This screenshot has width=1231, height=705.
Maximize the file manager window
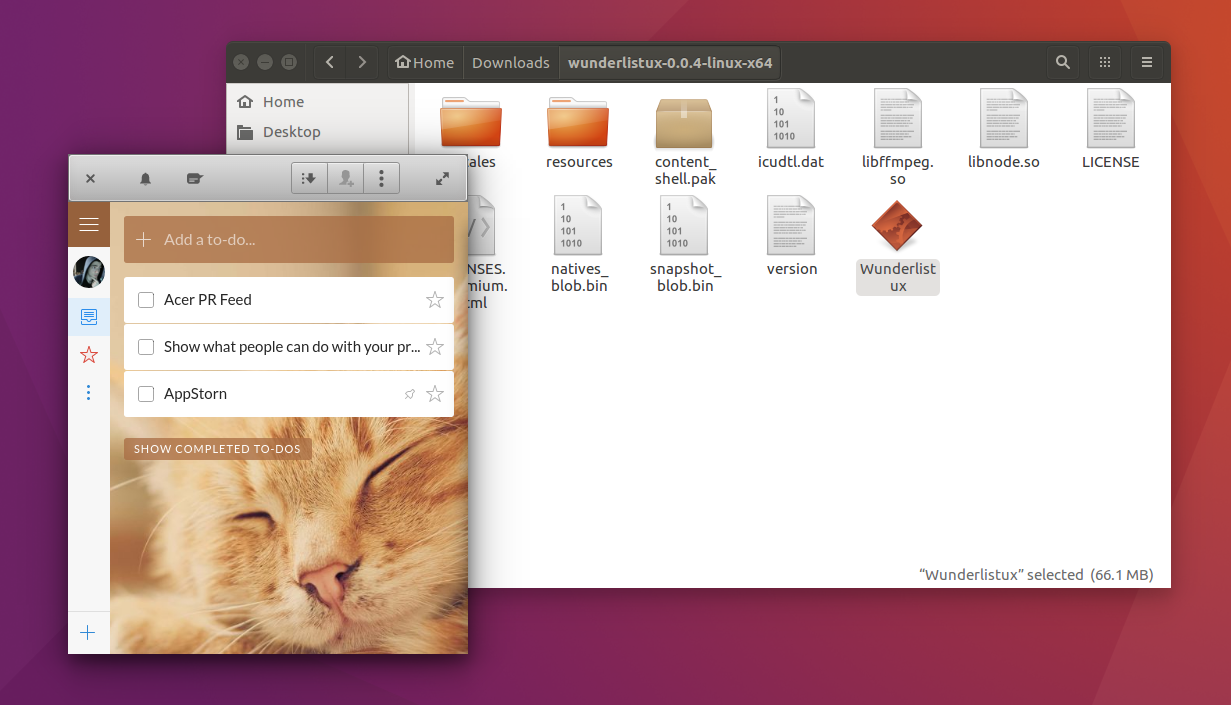click(289, 62)
